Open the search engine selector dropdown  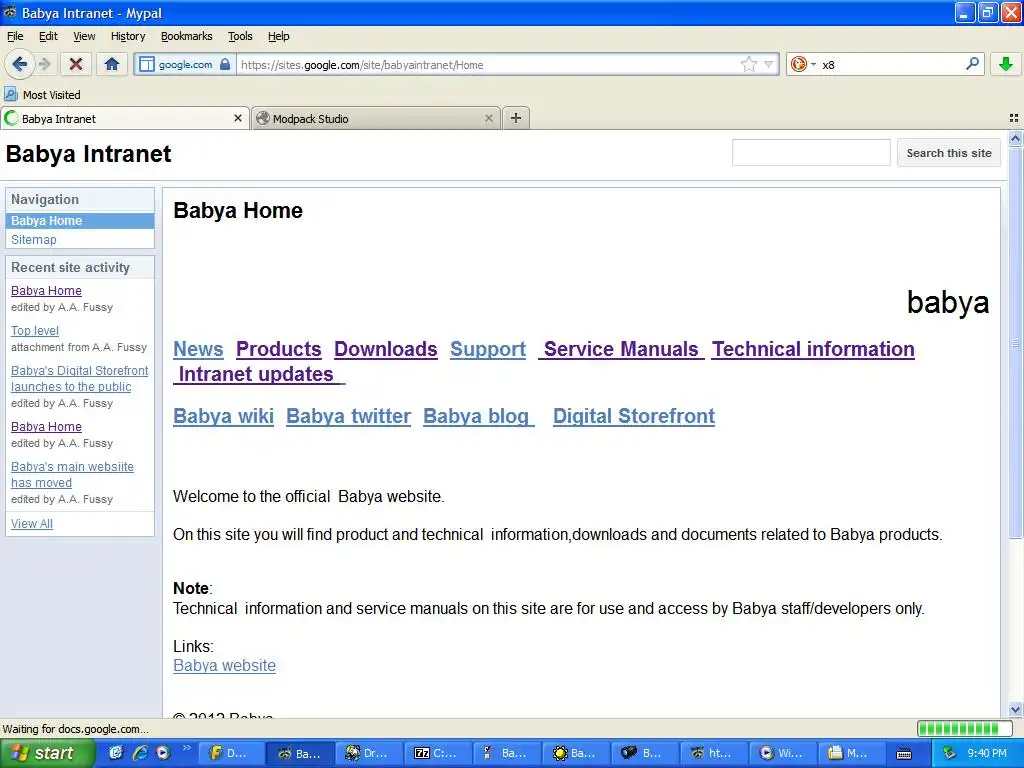pos(803,64)
